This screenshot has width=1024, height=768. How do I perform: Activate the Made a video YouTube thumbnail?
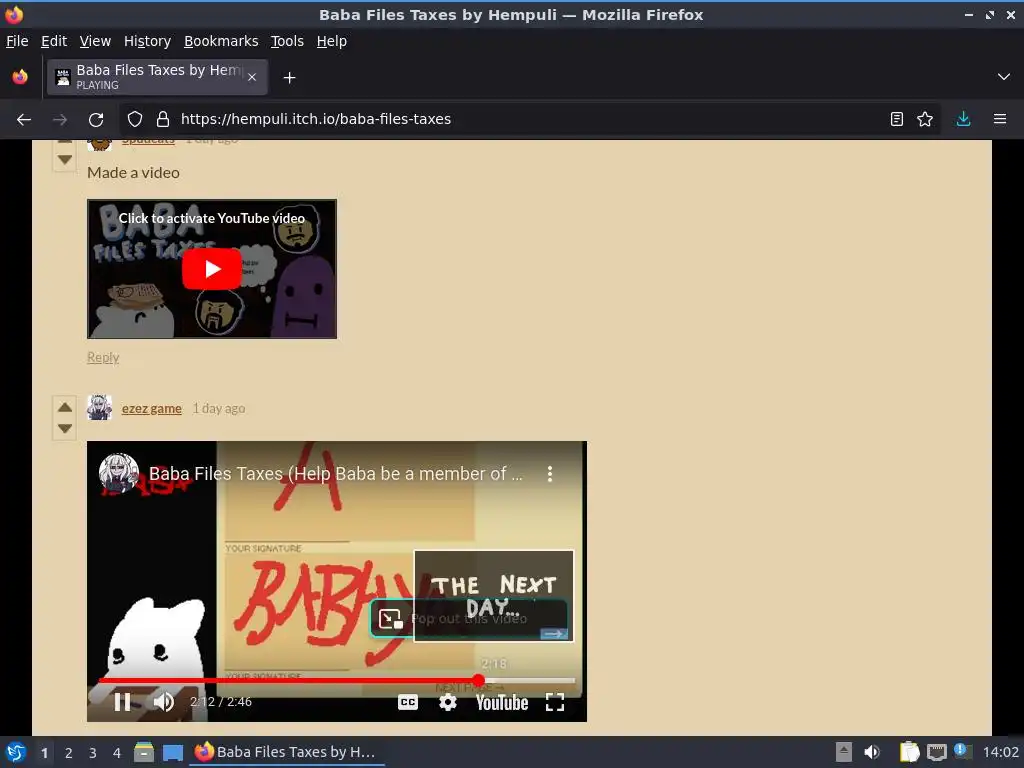pyautogui.click(x=212, y=269)
